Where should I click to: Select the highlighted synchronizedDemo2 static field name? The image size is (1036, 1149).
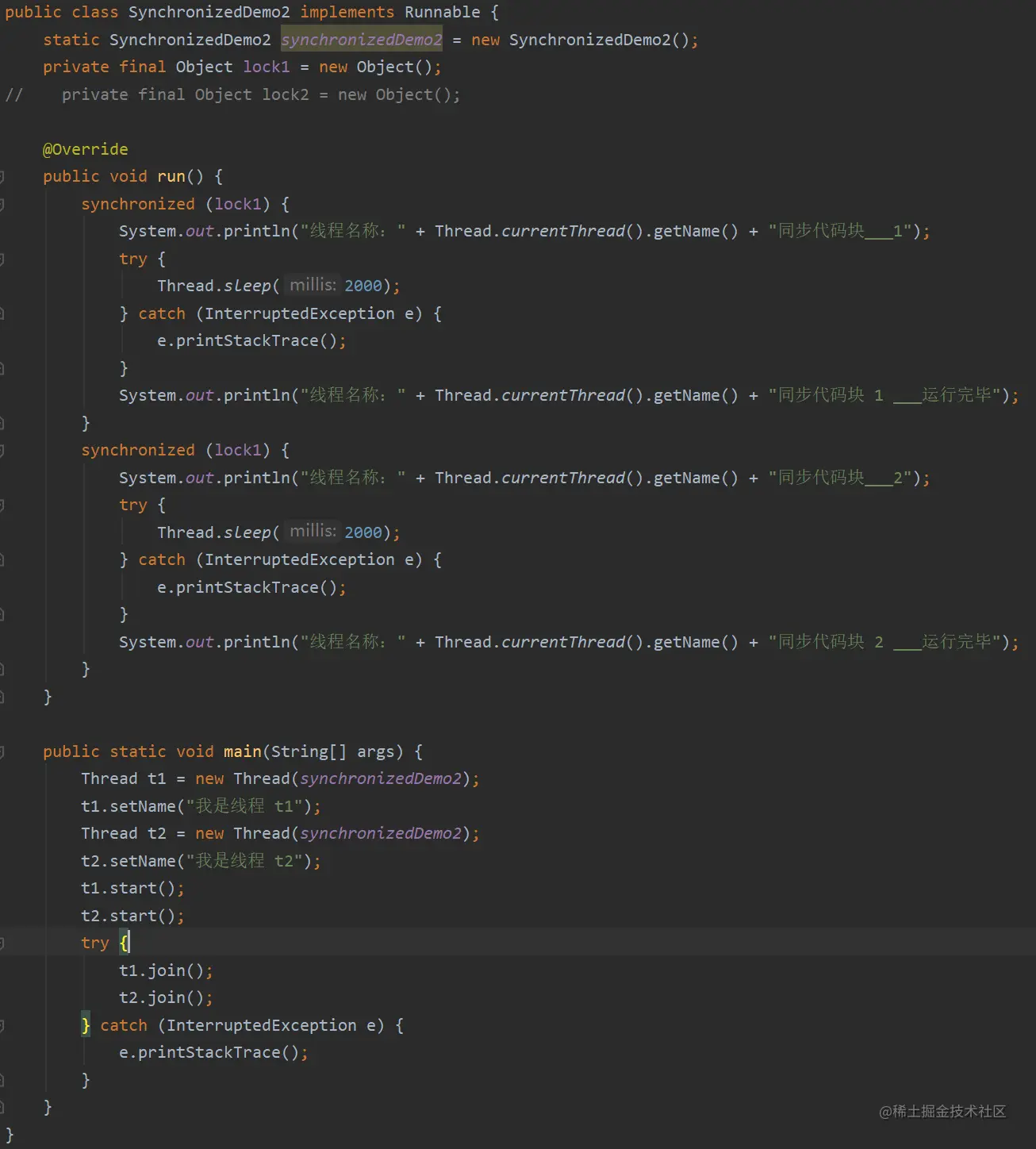pyautogui.click(x=362, y=40)
